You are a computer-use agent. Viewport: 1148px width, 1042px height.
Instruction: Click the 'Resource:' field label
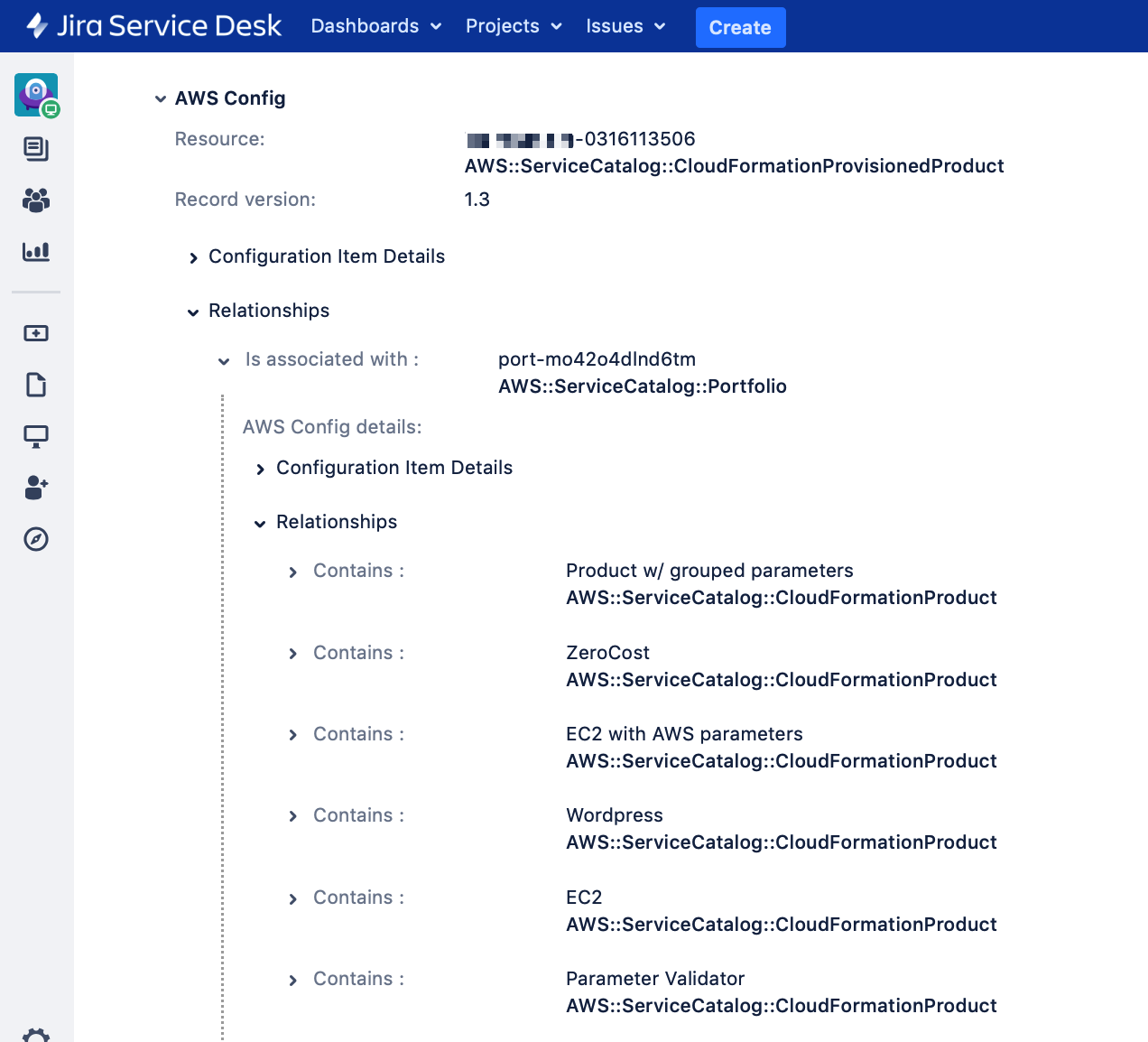coord(219,139)
